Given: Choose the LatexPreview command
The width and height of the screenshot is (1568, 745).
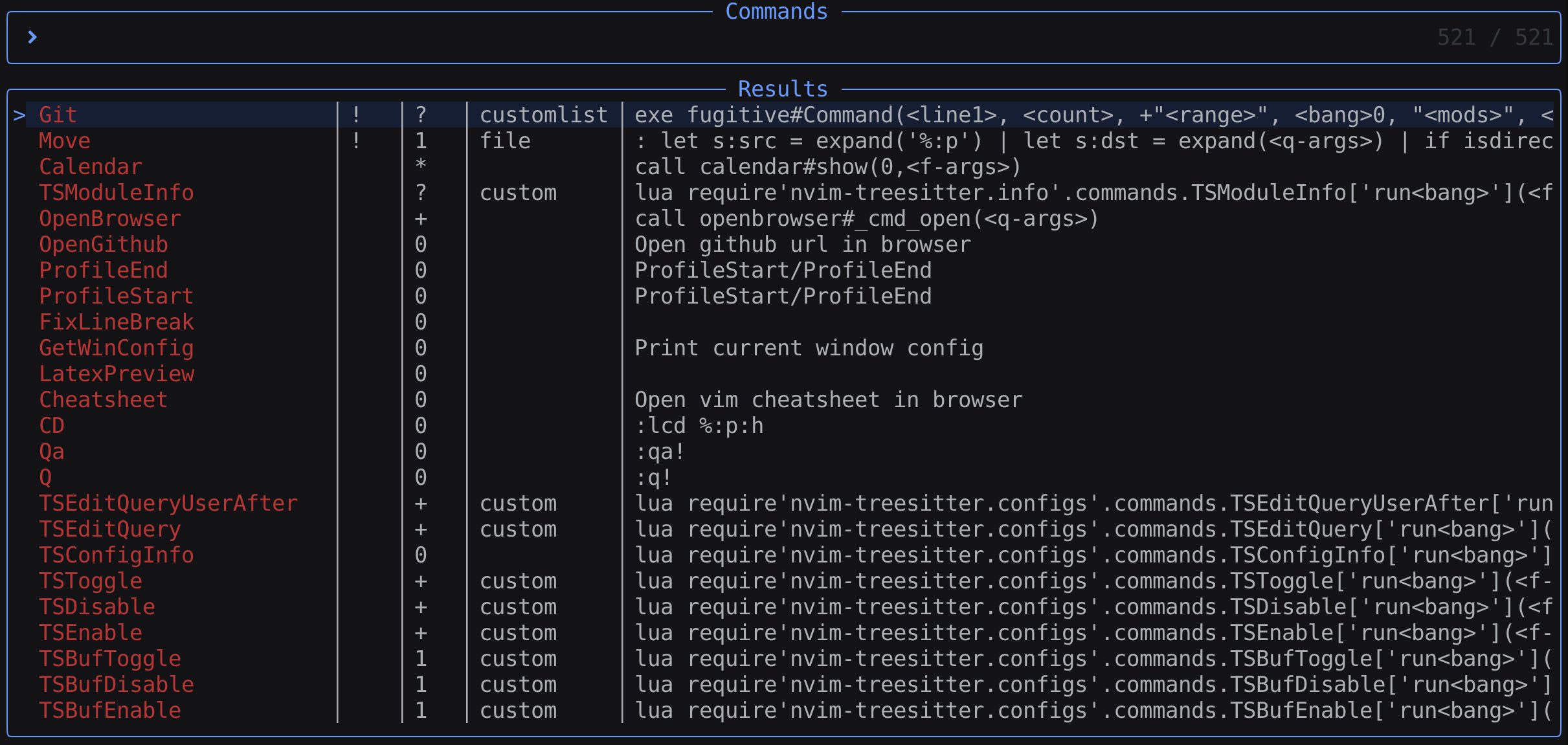Looking at the screenshot, I should pyautogui.click(x=117, y=374).
